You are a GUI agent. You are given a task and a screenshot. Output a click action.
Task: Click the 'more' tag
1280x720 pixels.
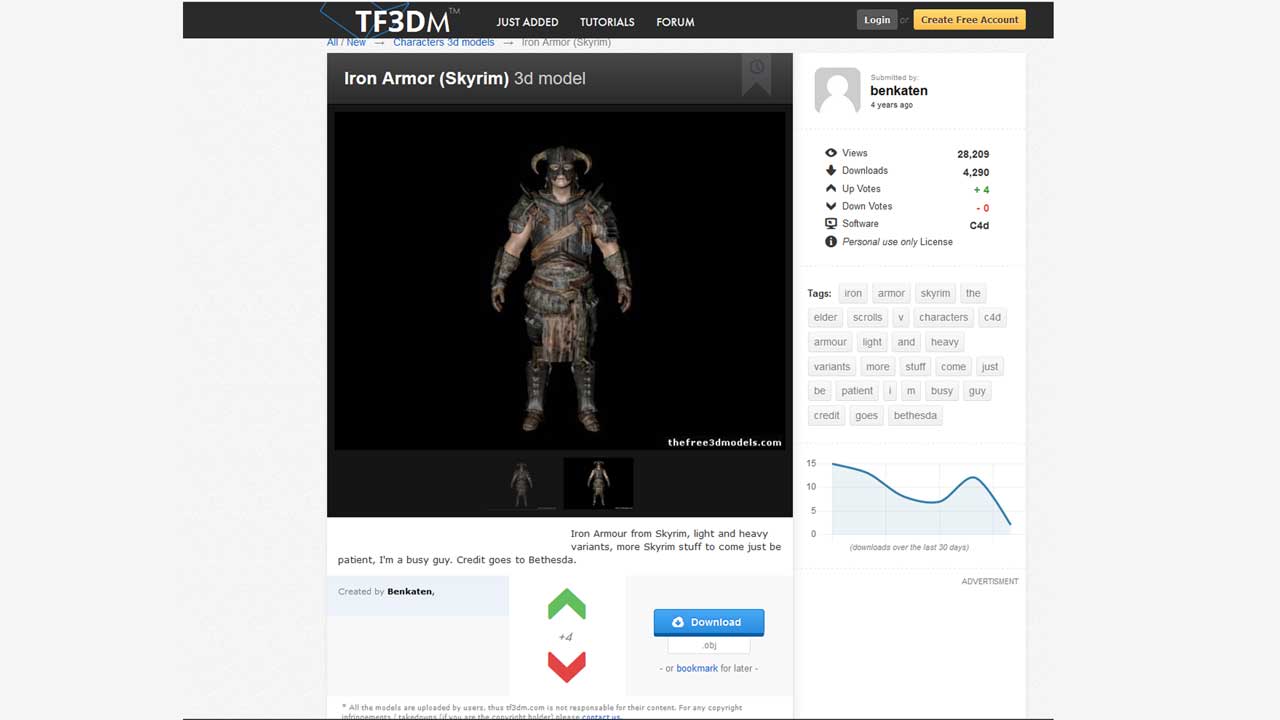click(x=878, y=367)
